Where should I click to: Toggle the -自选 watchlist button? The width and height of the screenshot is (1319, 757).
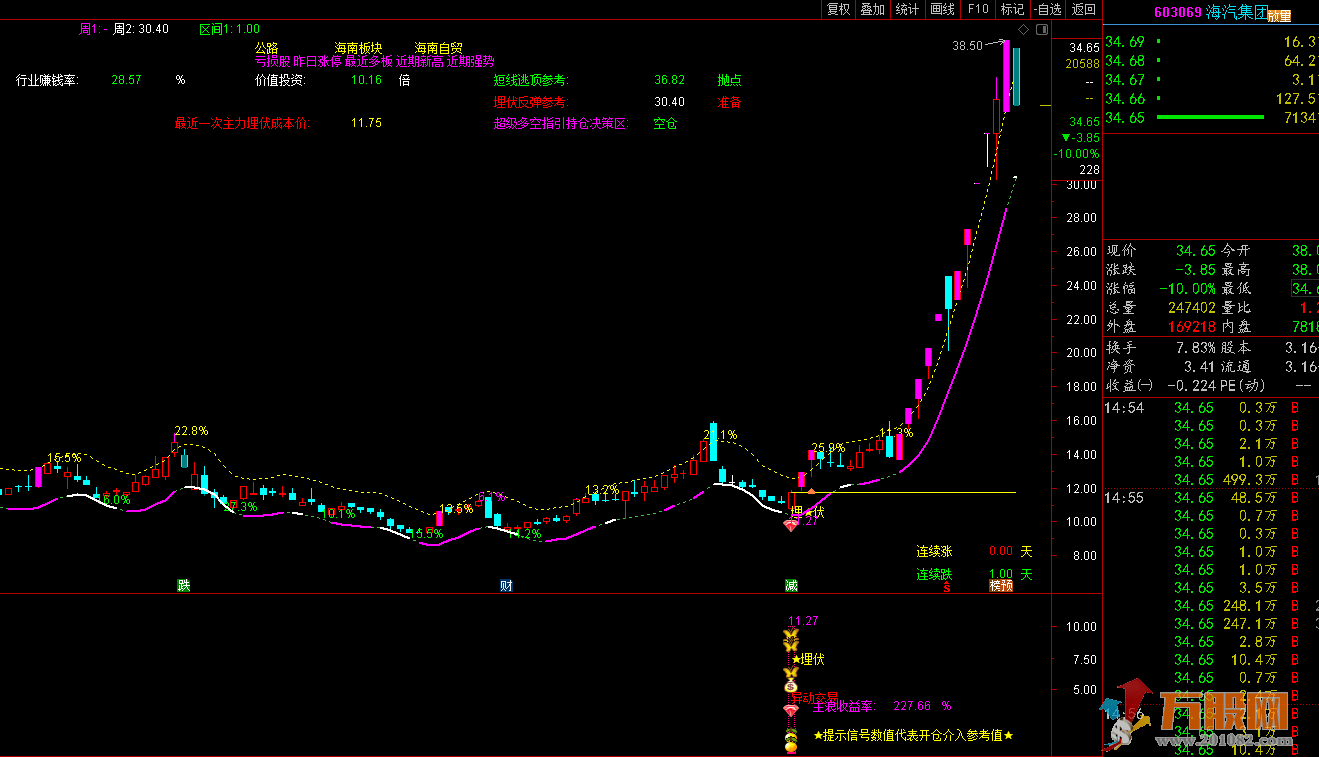point(1047,9)
